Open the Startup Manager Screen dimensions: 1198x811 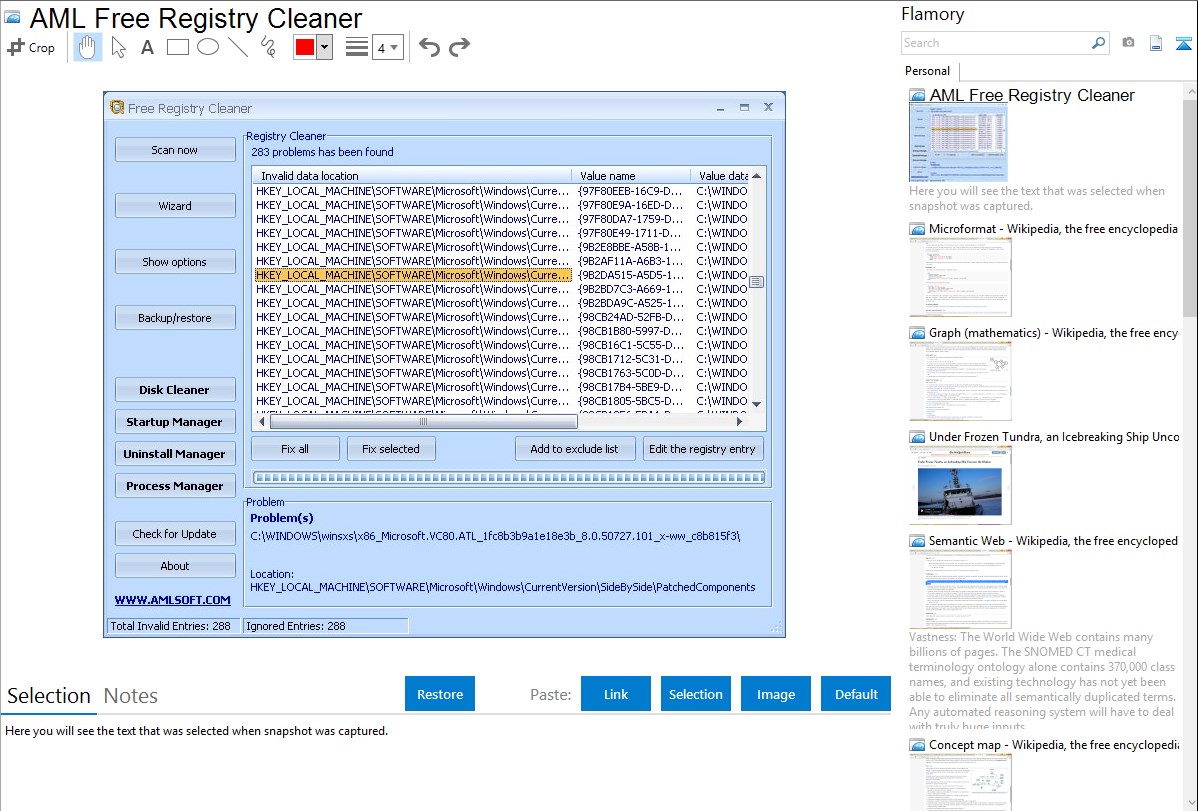click(175, 422)
